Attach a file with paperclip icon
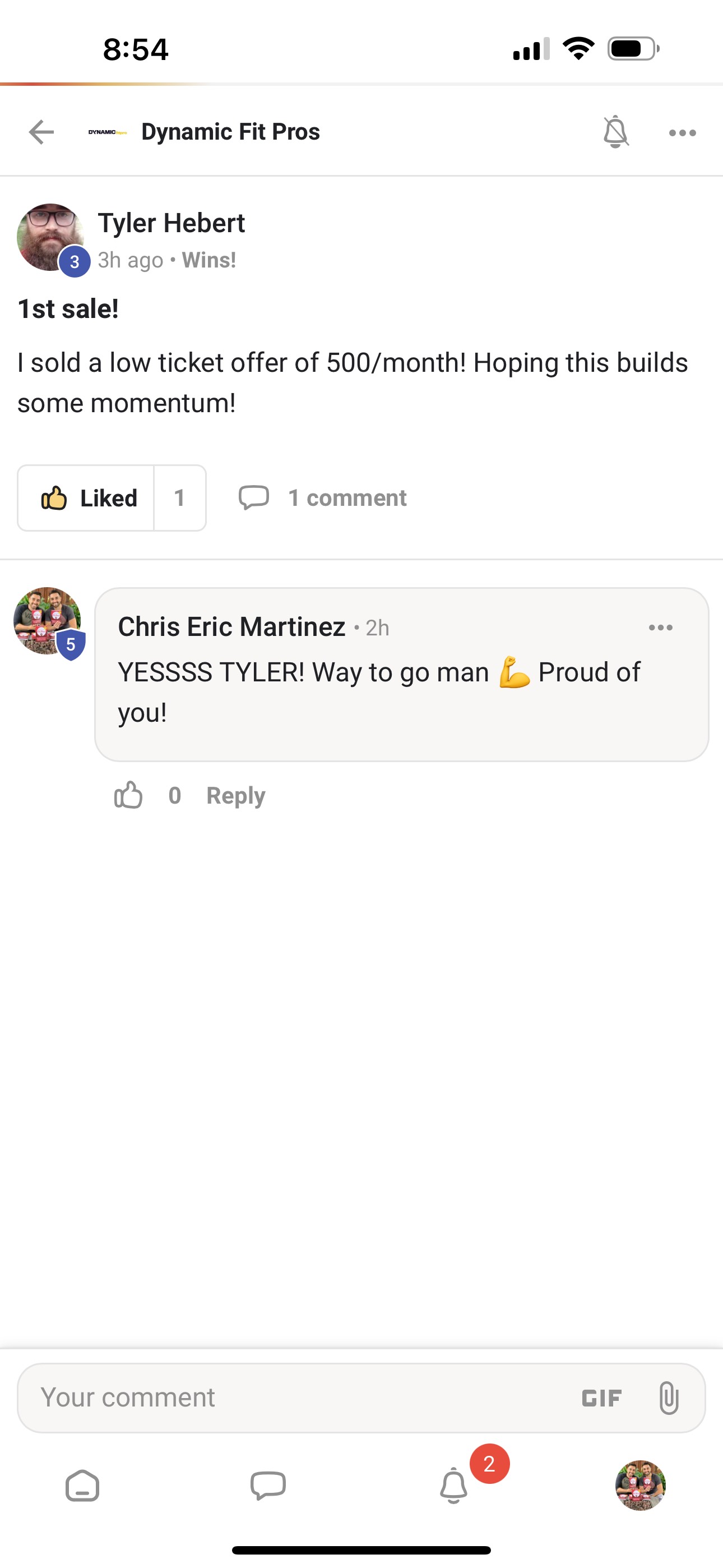This screenshot has height=1568, width=723. [x=668, y=1398]
